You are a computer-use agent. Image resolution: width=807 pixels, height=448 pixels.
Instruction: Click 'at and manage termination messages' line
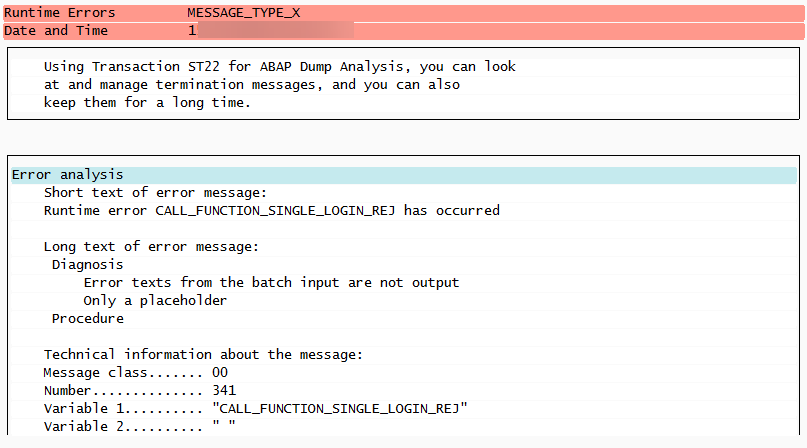point(252,85)
